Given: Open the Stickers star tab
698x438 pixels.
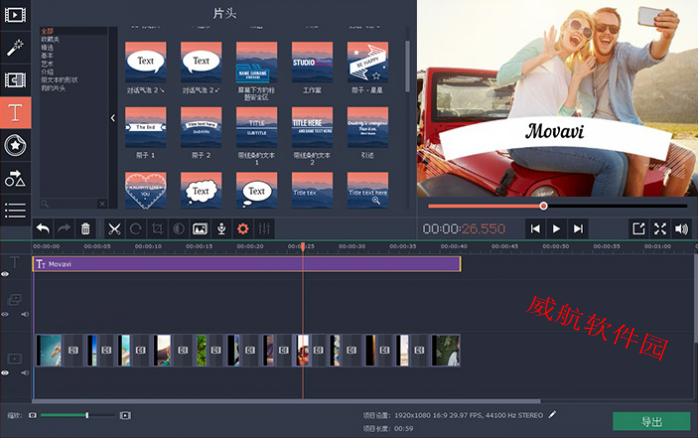Looking at the screenshot, I should tap(15, 144).
